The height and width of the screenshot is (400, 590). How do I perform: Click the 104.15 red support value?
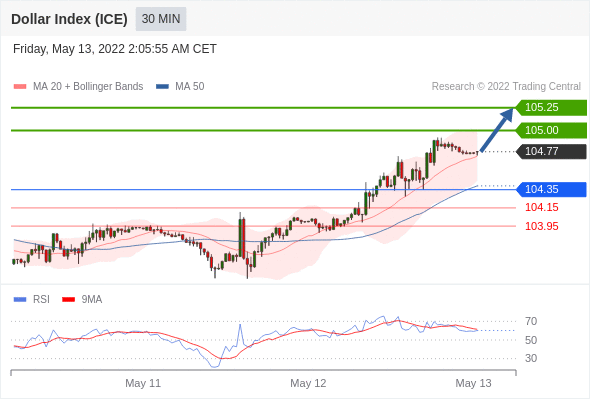point(541,207)
